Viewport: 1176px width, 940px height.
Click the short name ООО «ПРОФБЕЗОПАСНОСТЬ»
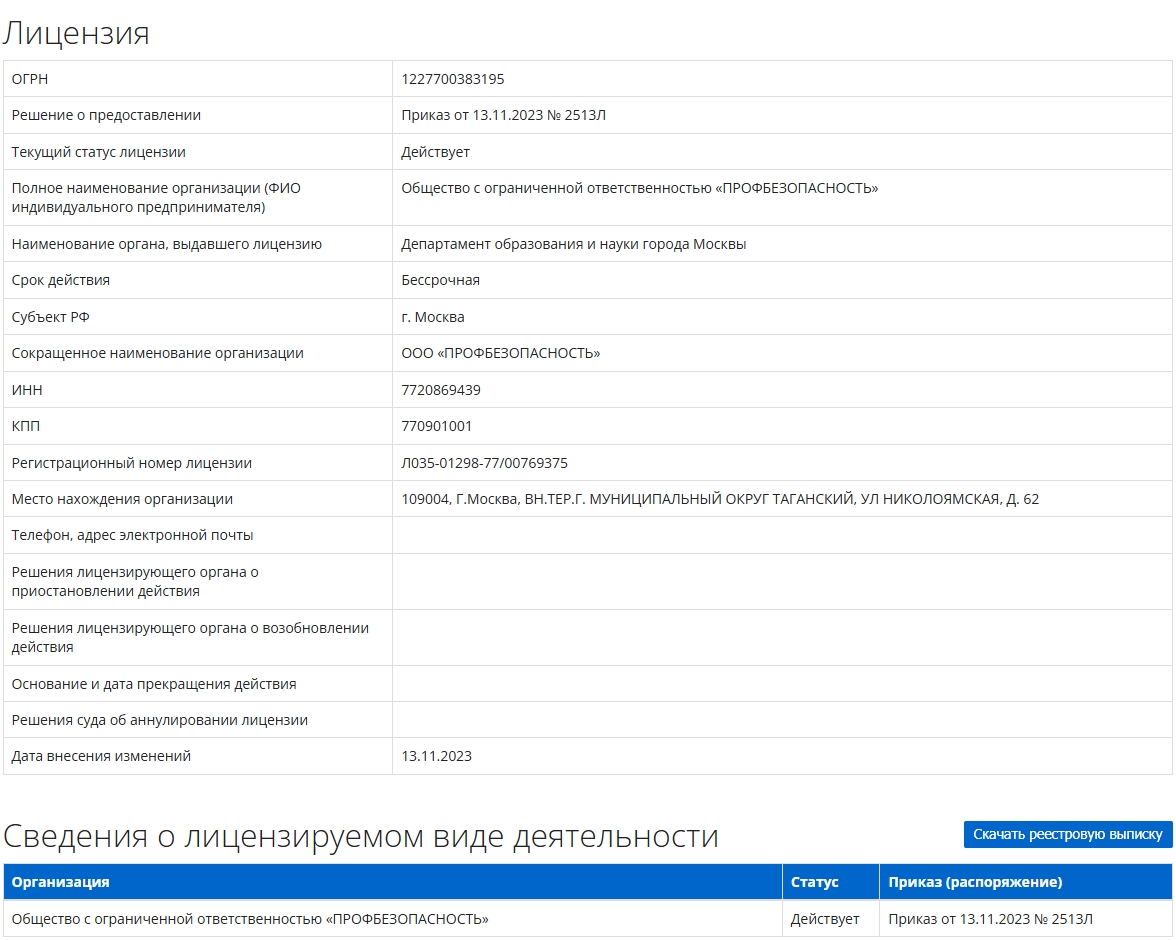[x=501, y=353]
